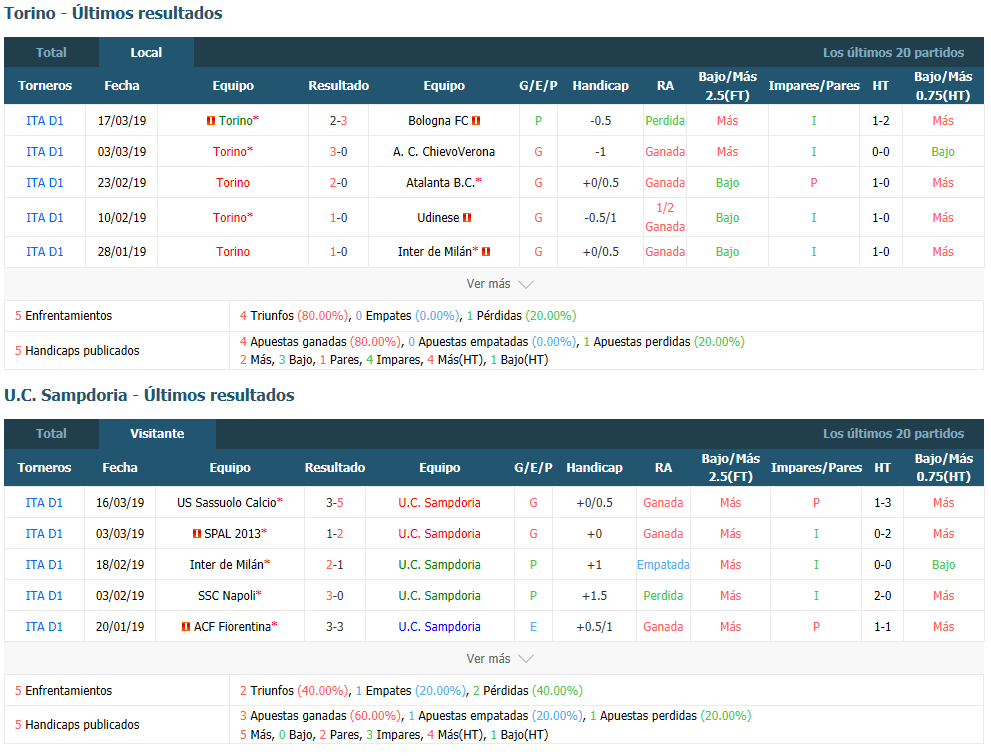Select the Visitante tab for Sampdoria results
This screenshot has width=991, height=756.
(x=157, y=434)
